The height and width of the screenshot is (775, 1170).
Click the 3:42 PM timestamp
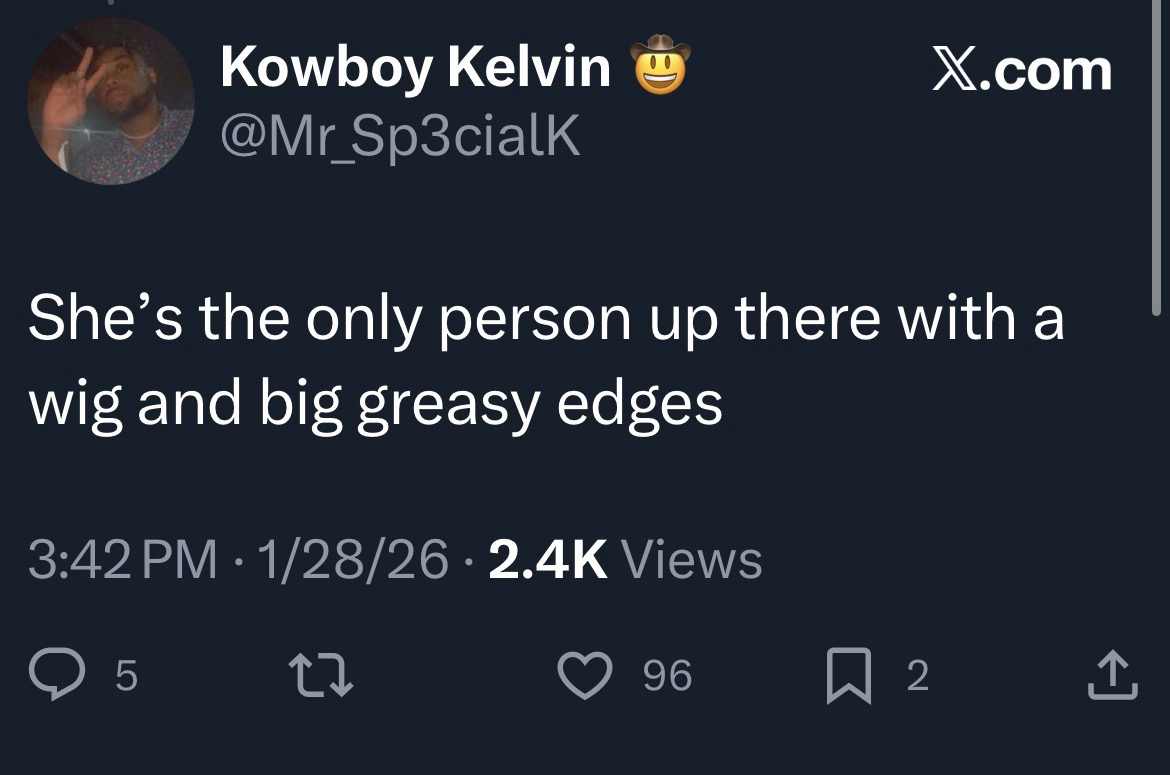(123, 559)
